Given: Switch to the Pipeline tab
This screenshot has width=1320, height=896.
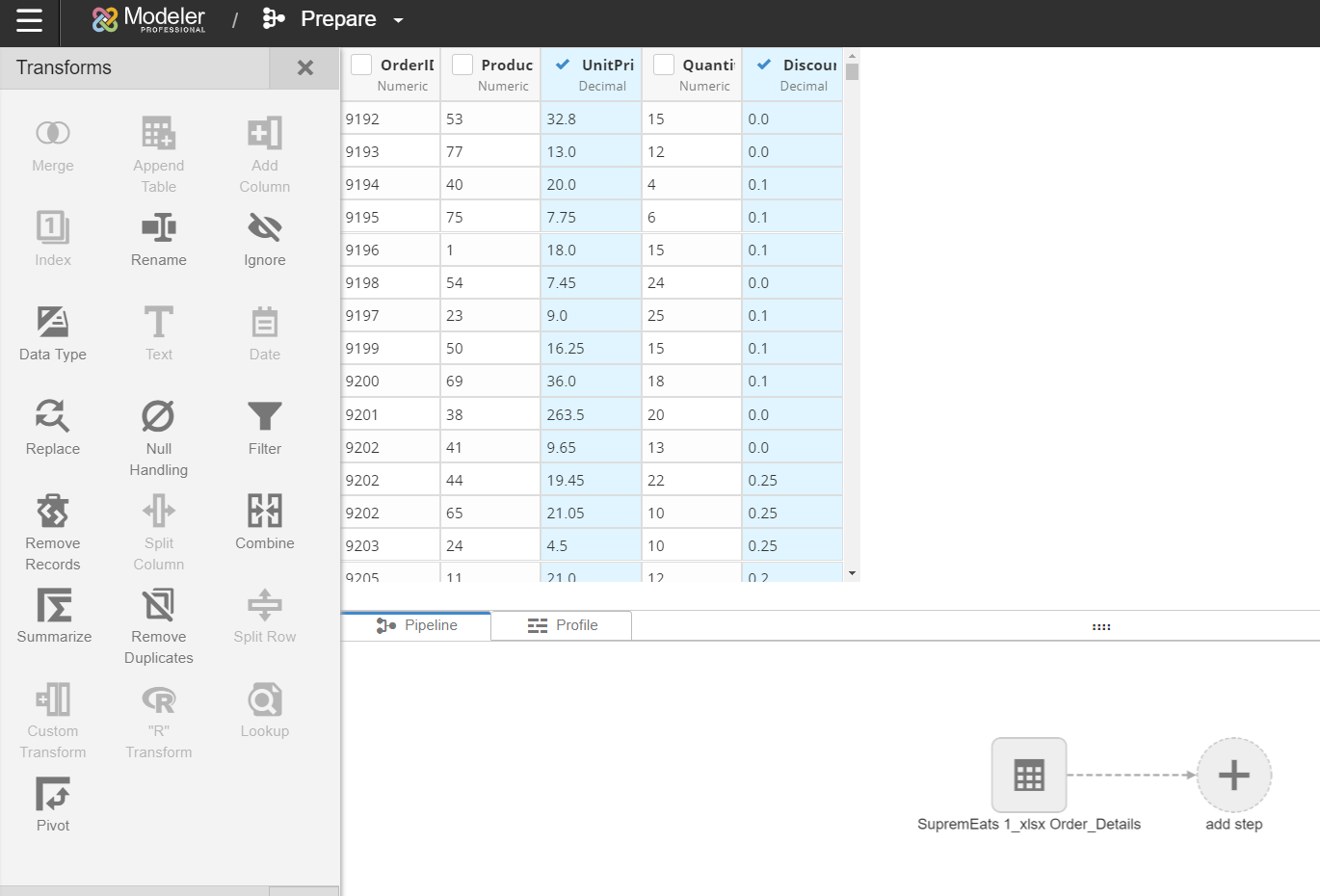Looking at the screenshot, I should 416,625.
